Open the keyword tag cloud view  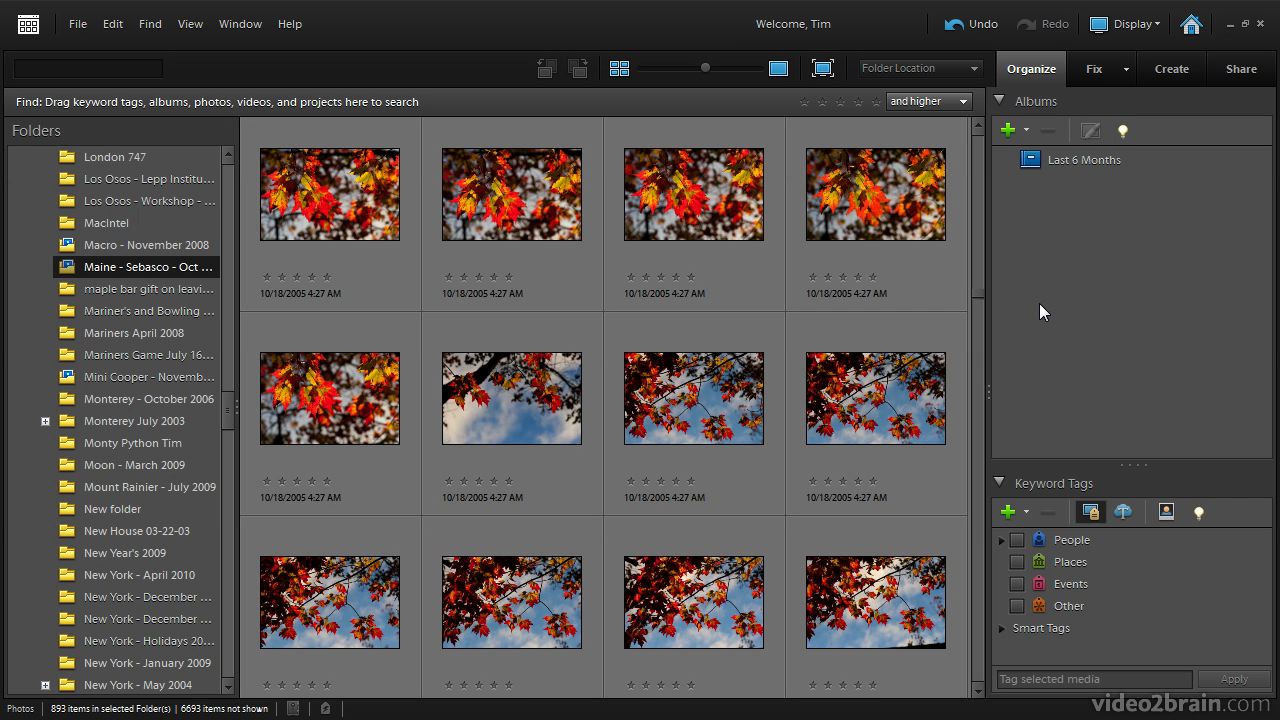tap(1123, 511)
